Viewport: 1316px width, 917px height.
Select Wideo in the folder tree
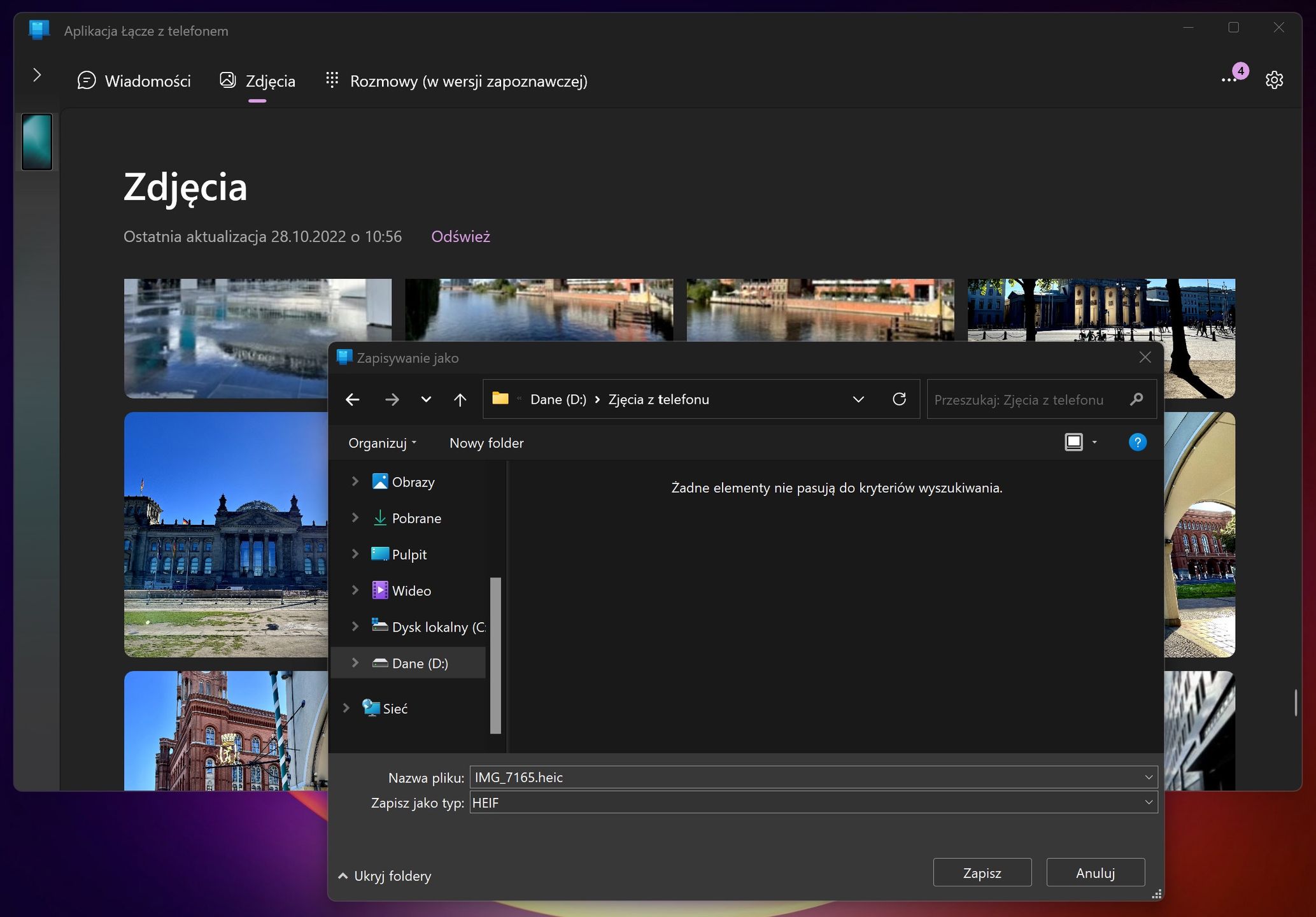(411, 591)
